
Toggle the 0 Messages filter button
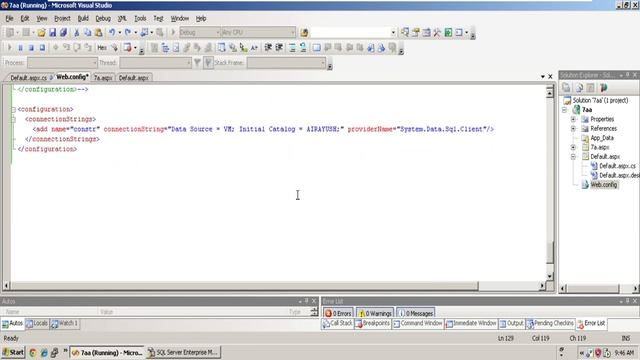click(416, 313)
